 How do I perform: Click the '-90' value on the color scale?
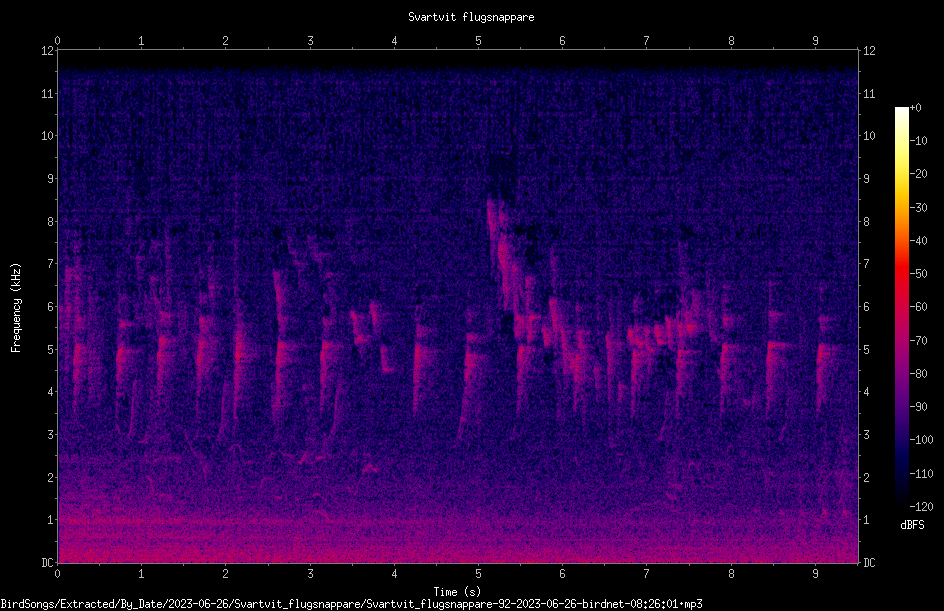coord(919,407)
